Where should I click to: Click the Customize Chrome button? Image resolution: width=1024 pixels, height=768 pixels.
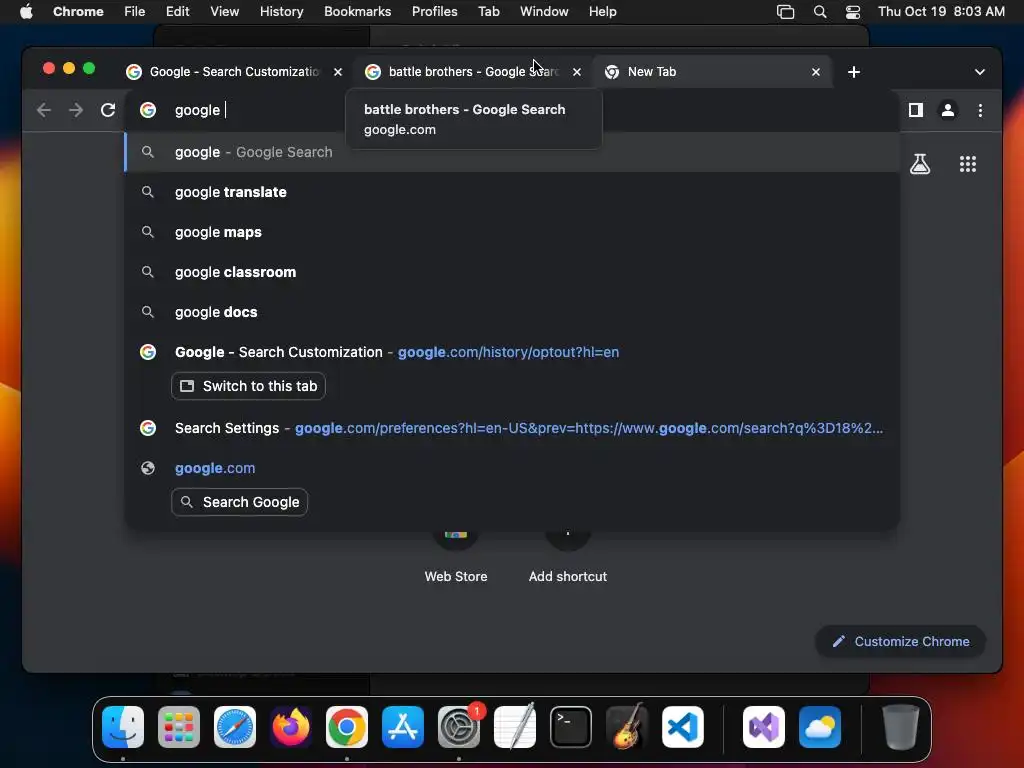click(x=901, y=642)
